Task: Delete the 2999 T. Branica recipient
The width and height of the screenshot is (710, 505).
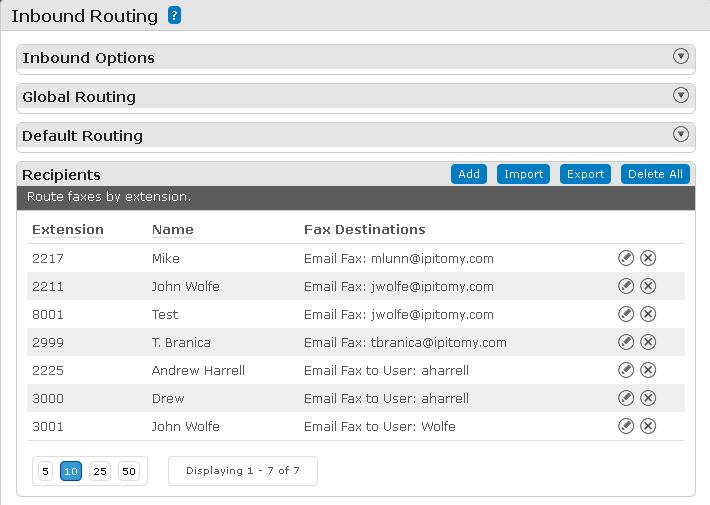Action: 648,342
